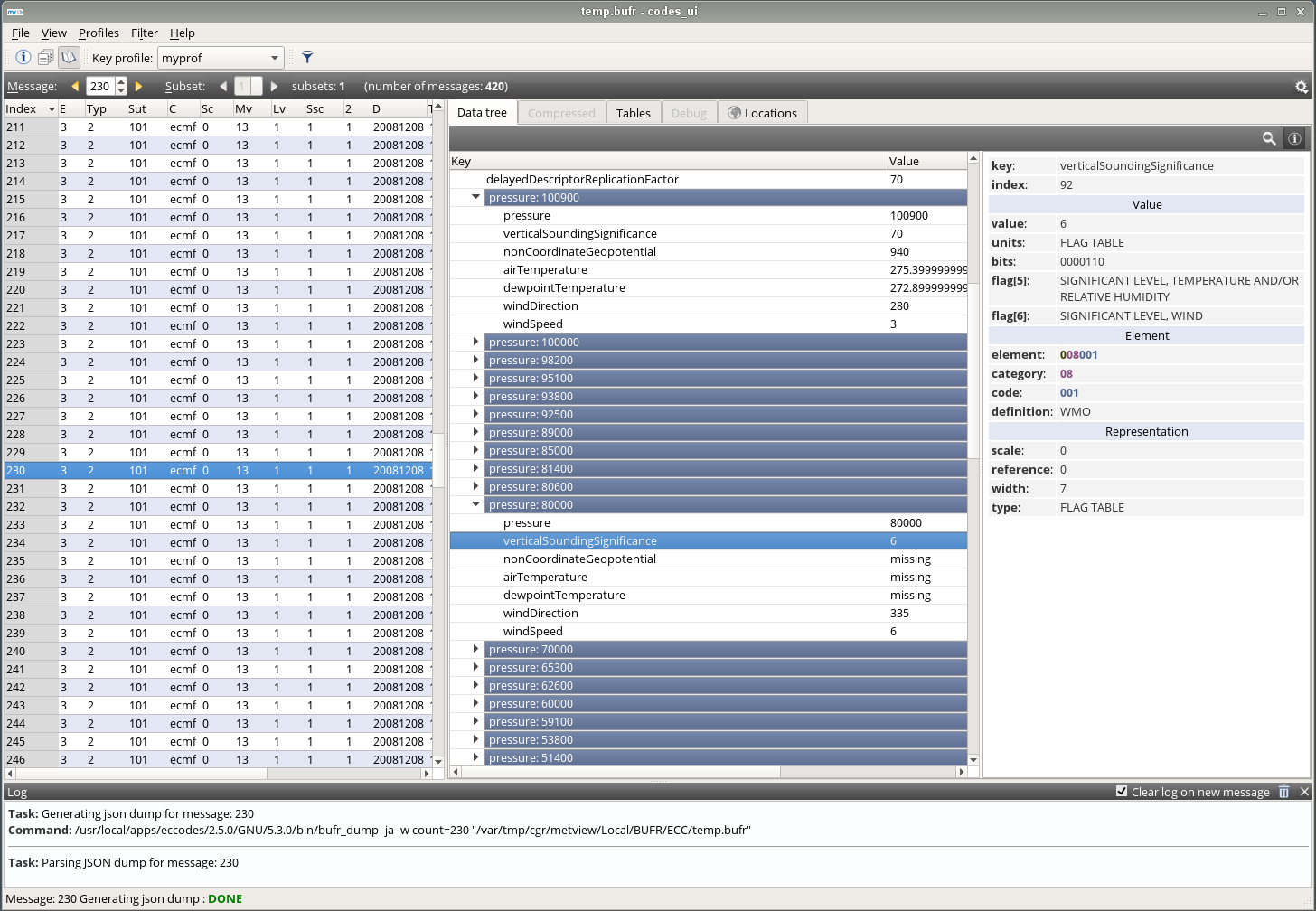The image size is (1316, 911).
Task: Sort by the Index column header
Action: pyautogui.click(x=30, y=108)
